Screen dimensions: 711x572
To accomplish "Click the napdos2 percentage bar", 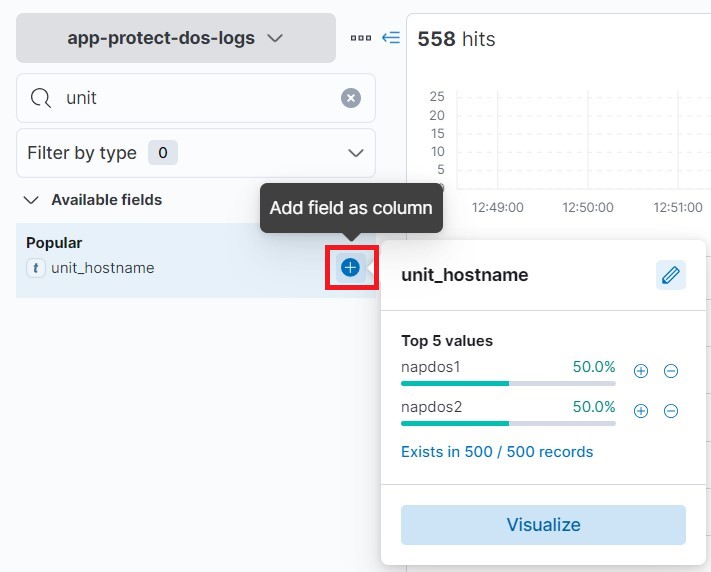I will (508, 424).
